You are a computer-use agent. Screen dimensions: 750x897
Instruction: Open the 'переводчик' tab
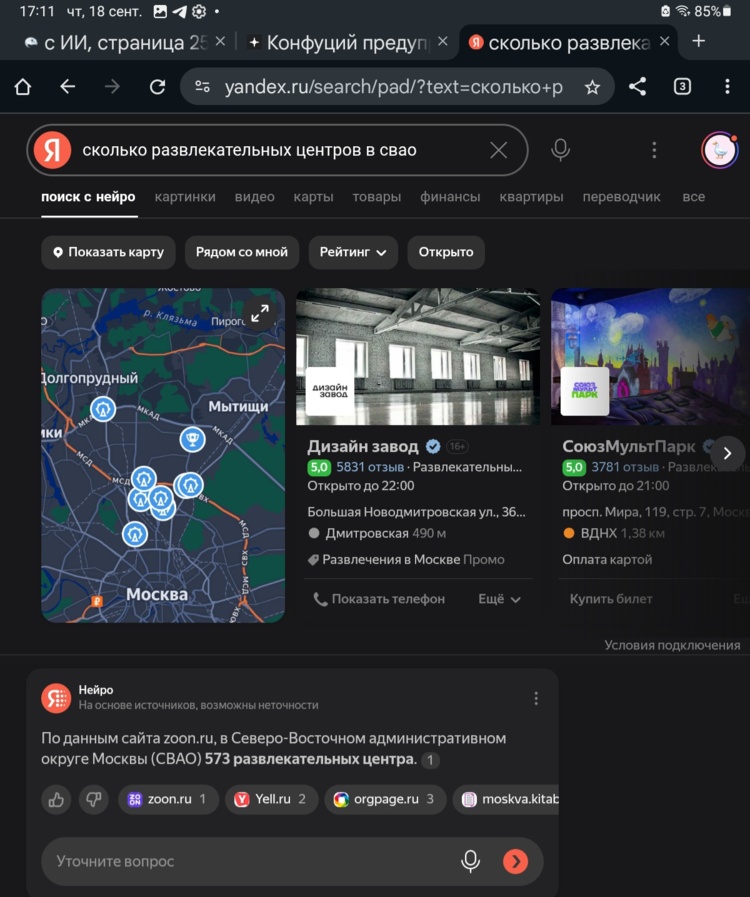[621, 197]
